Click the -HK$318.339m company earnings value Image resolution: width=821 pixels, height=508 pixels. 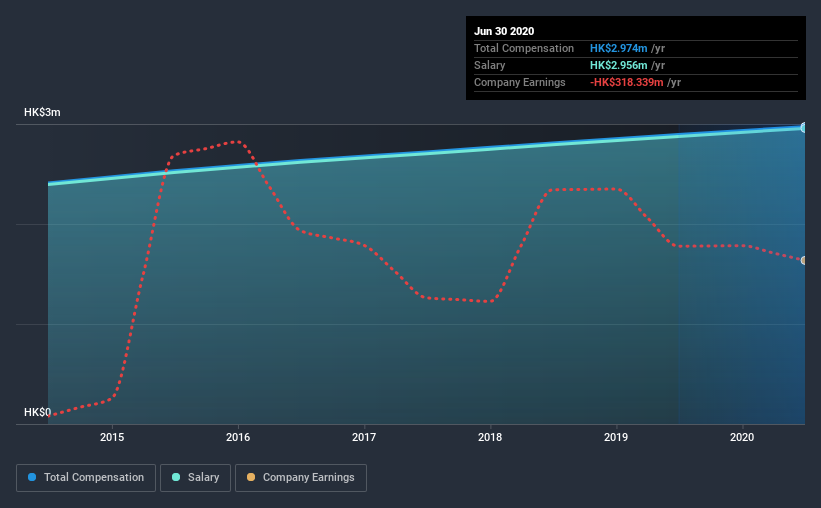coord(627,82)
